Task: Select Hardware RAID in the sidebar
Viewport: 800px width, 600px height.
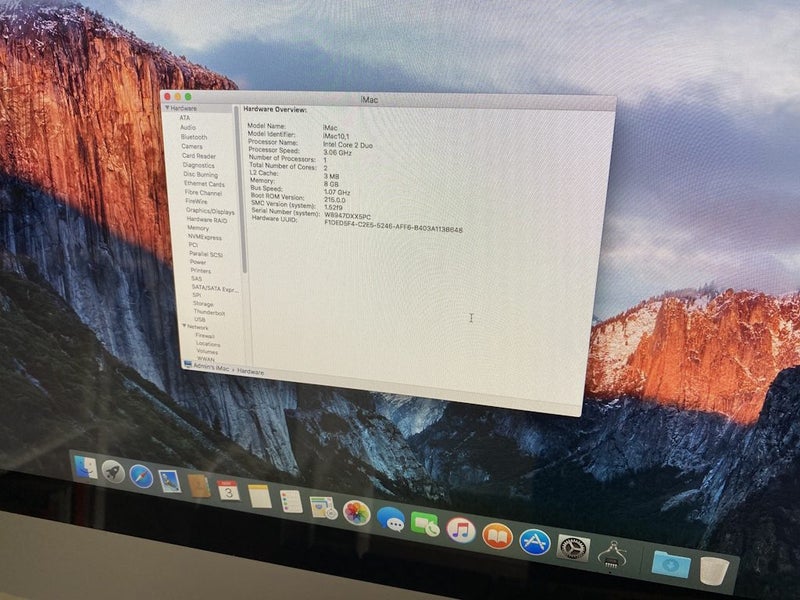Action: 207,220
